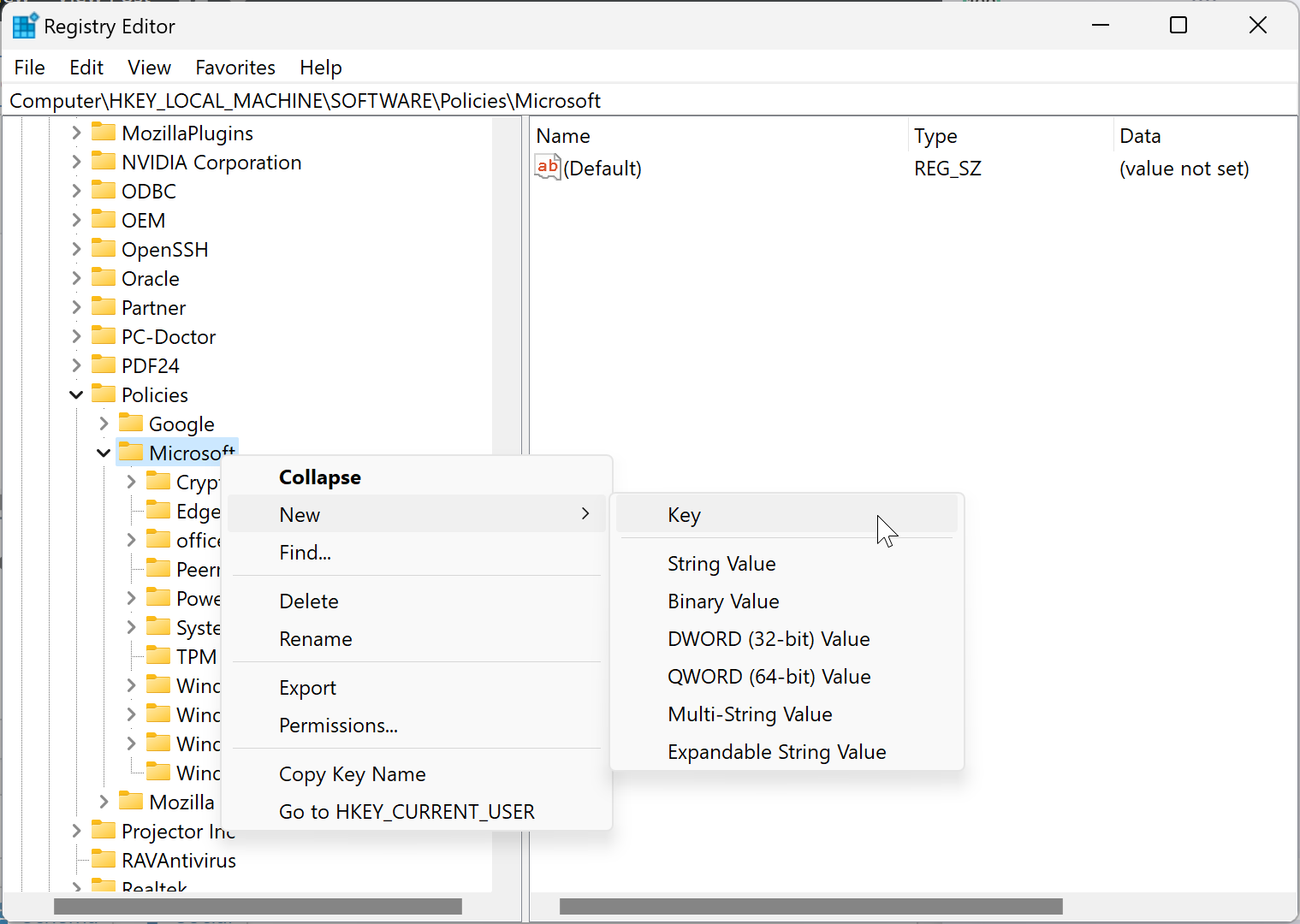Click the Data column header

pos(1205,135)
